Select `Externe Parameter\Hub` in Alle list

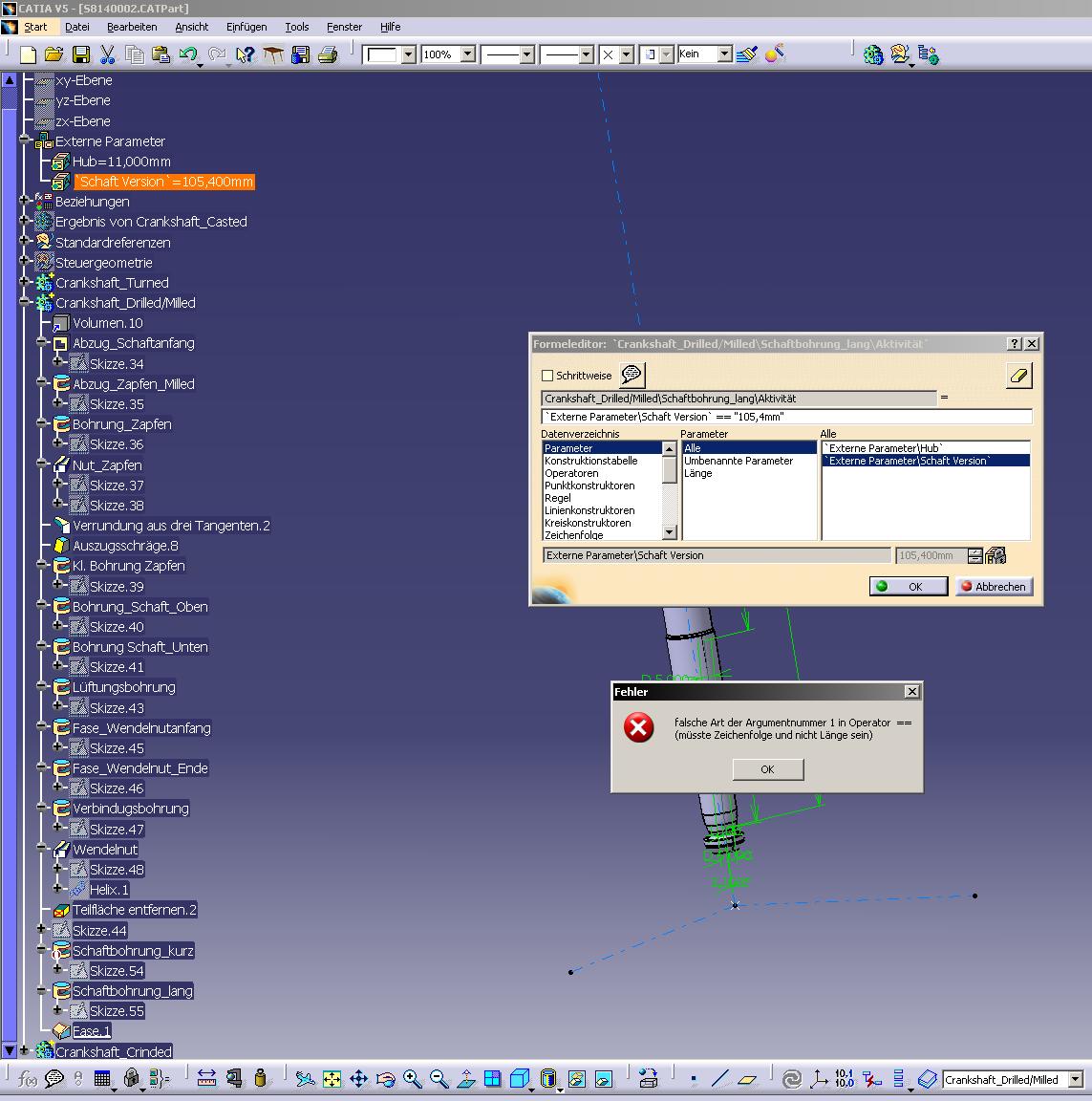[884, 448]
